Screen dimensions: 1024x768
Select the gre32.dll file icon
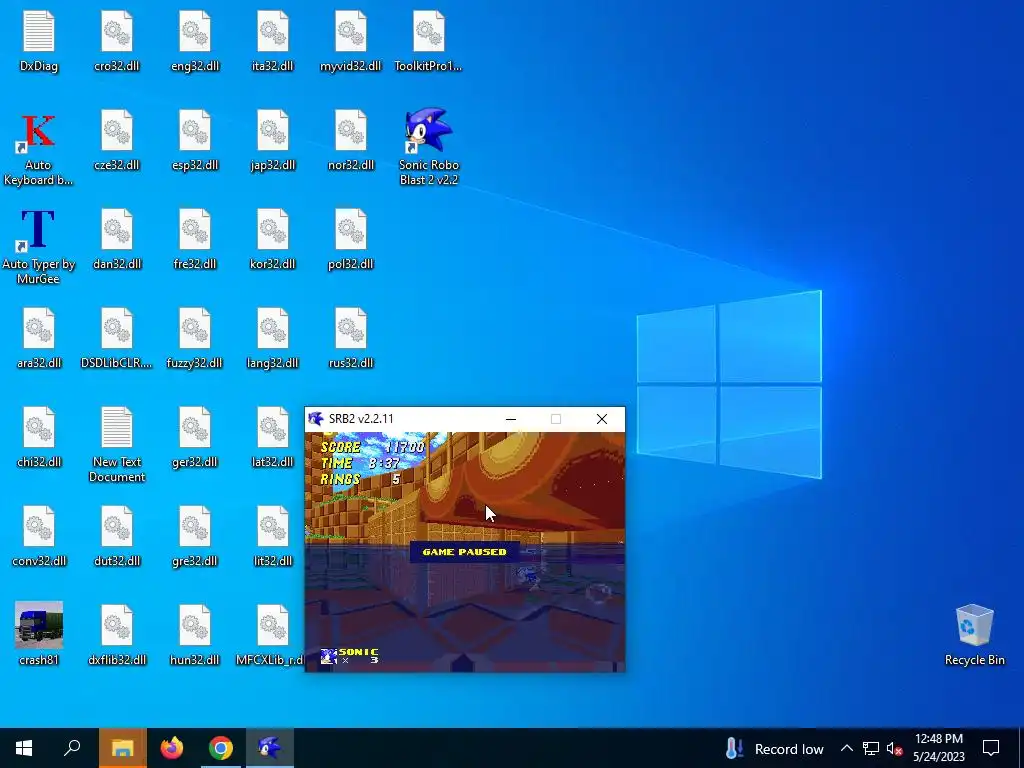195,526
